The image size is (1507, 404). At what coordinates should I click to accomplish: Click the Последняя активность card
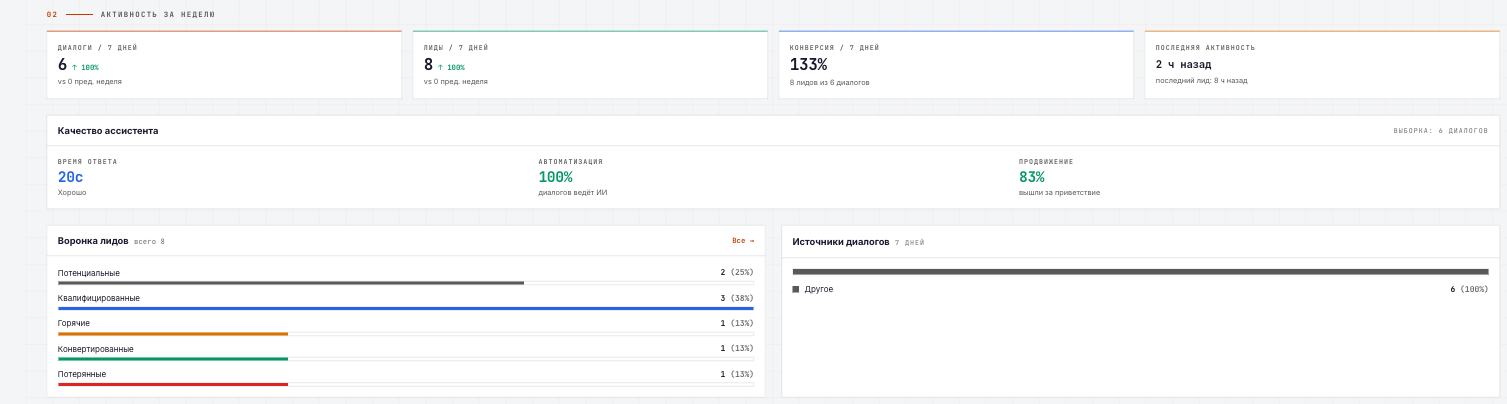click(x=1322, y=65)
